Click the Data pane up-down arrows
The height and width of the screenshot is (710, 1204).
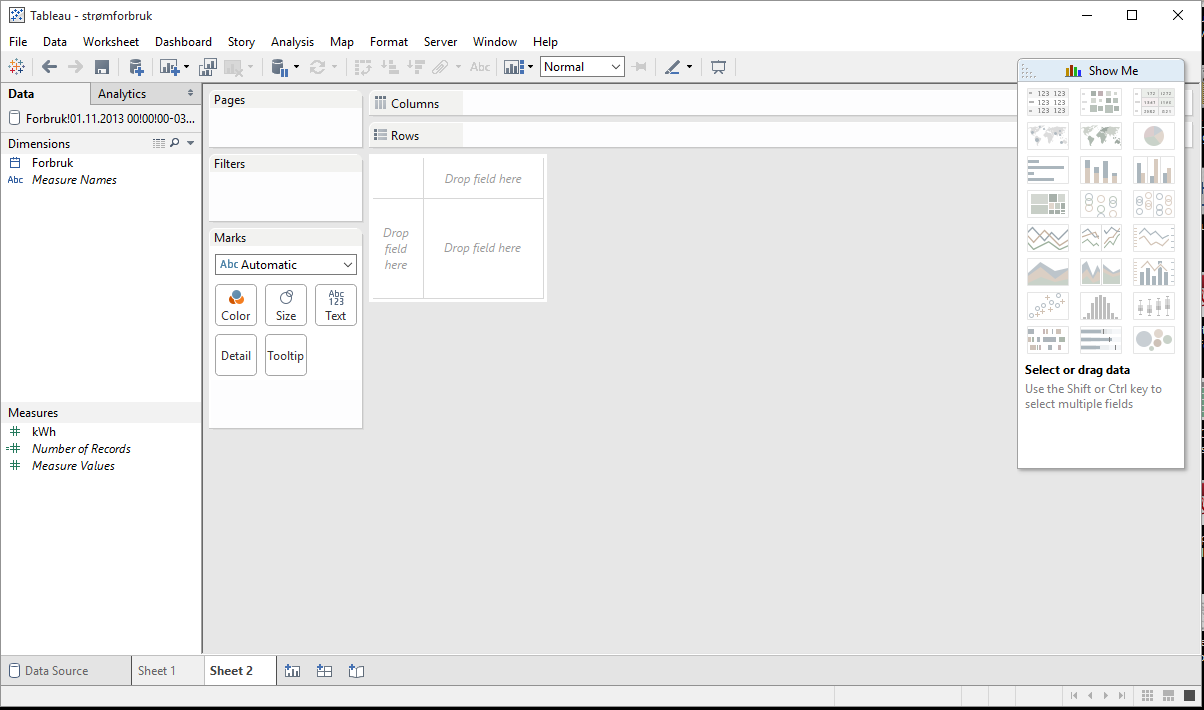point(190,93)
